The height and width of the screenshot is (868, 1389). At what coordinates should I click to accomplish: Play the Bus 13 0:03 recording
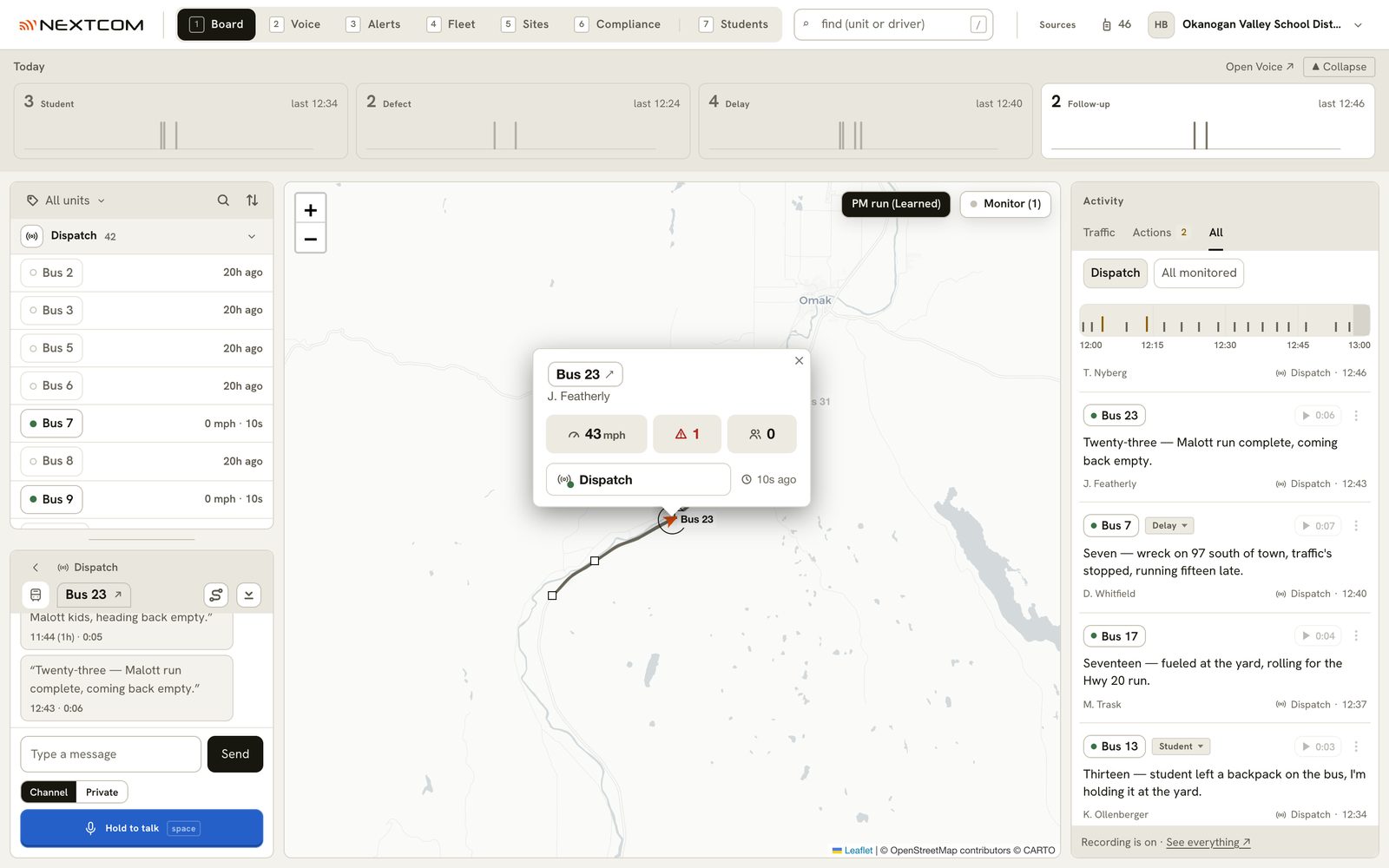point(1318,746)
